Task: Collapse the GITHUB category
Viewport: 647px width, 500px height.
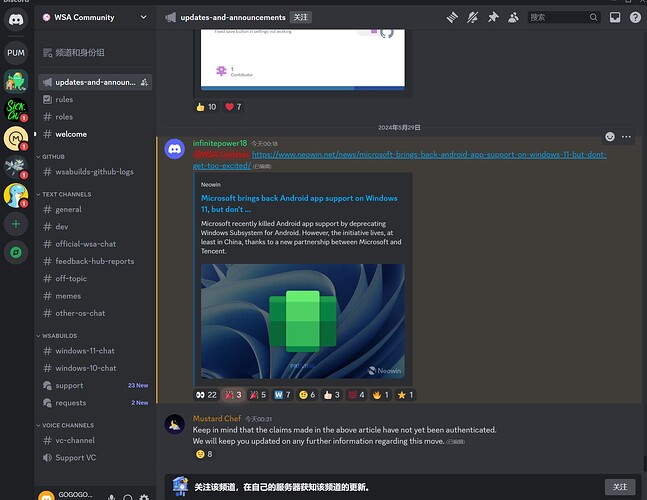Action: tap(51, 157)
